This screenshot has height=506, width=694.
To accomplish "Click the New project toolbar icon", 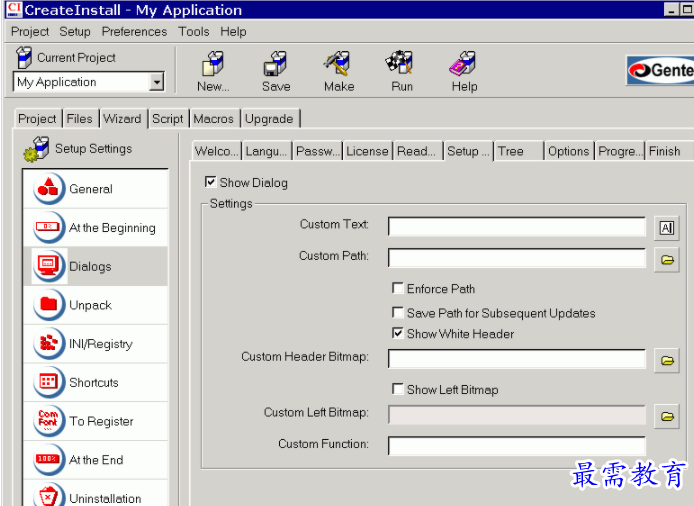I will click(213, 63).
